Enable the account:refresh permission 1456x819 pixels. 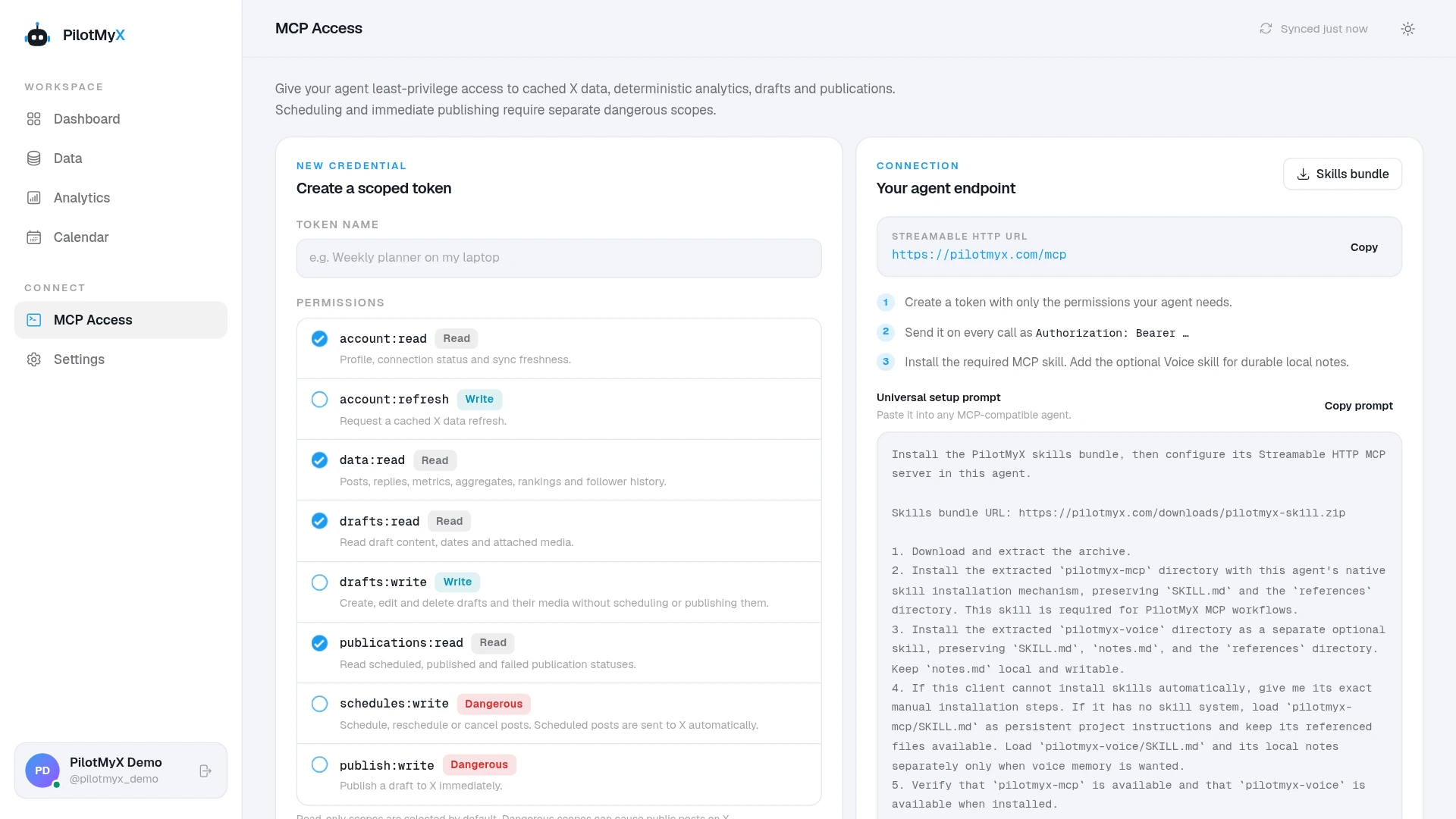[319, 400]
